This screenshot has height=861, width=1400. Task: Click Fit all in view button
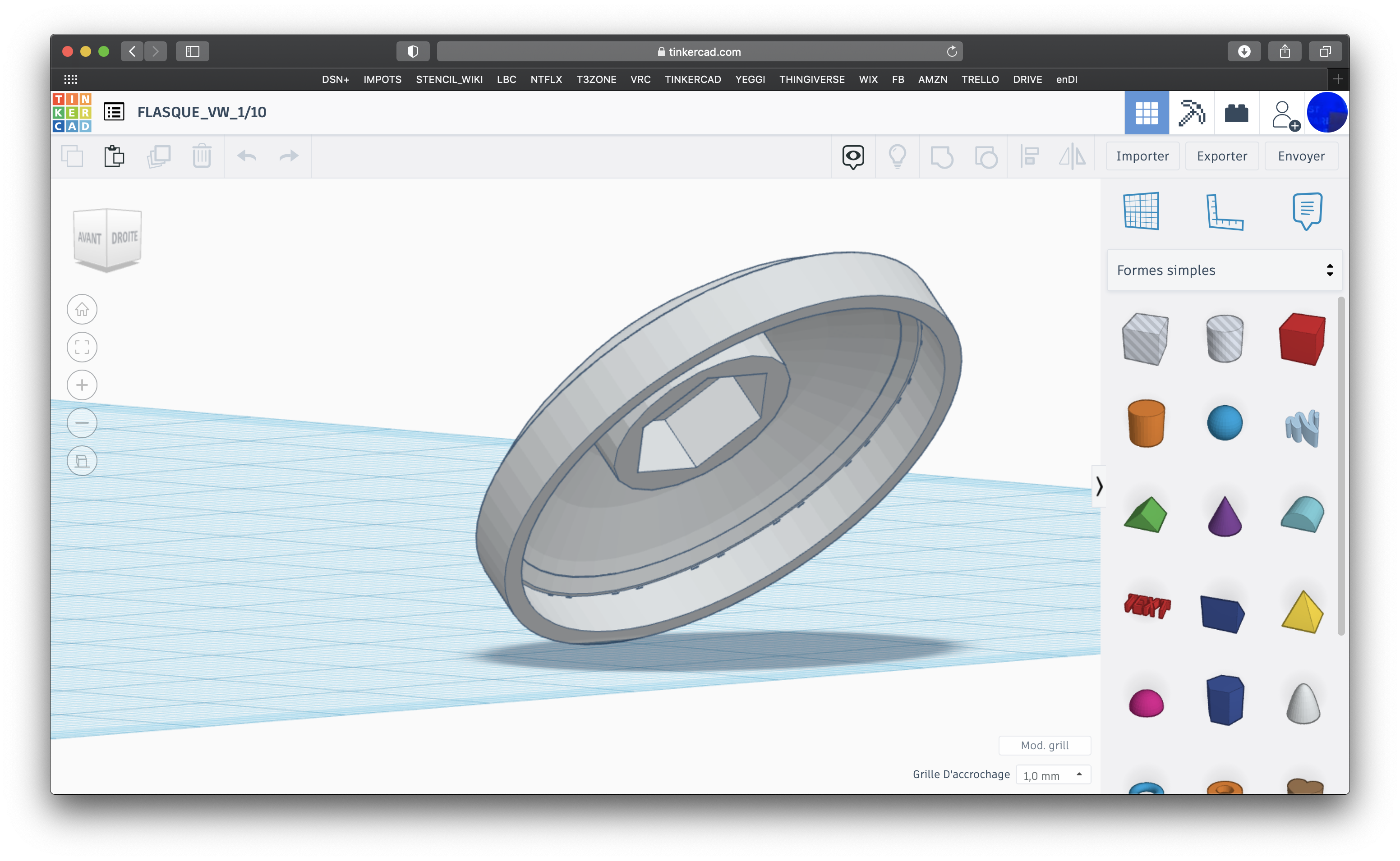[82, 348]
